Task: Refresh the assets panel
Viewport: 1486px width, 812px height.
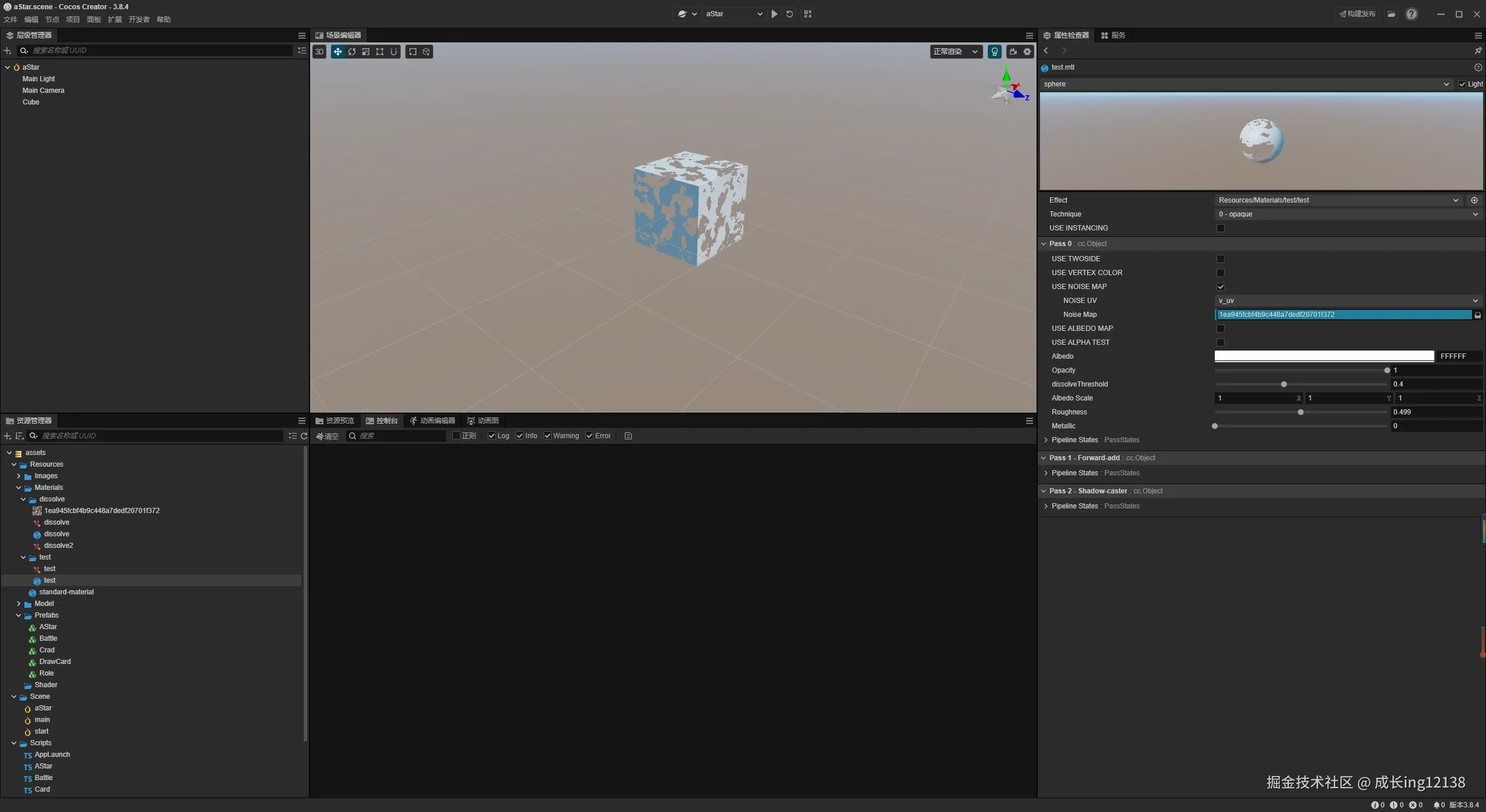Action: tap(304, 436)
